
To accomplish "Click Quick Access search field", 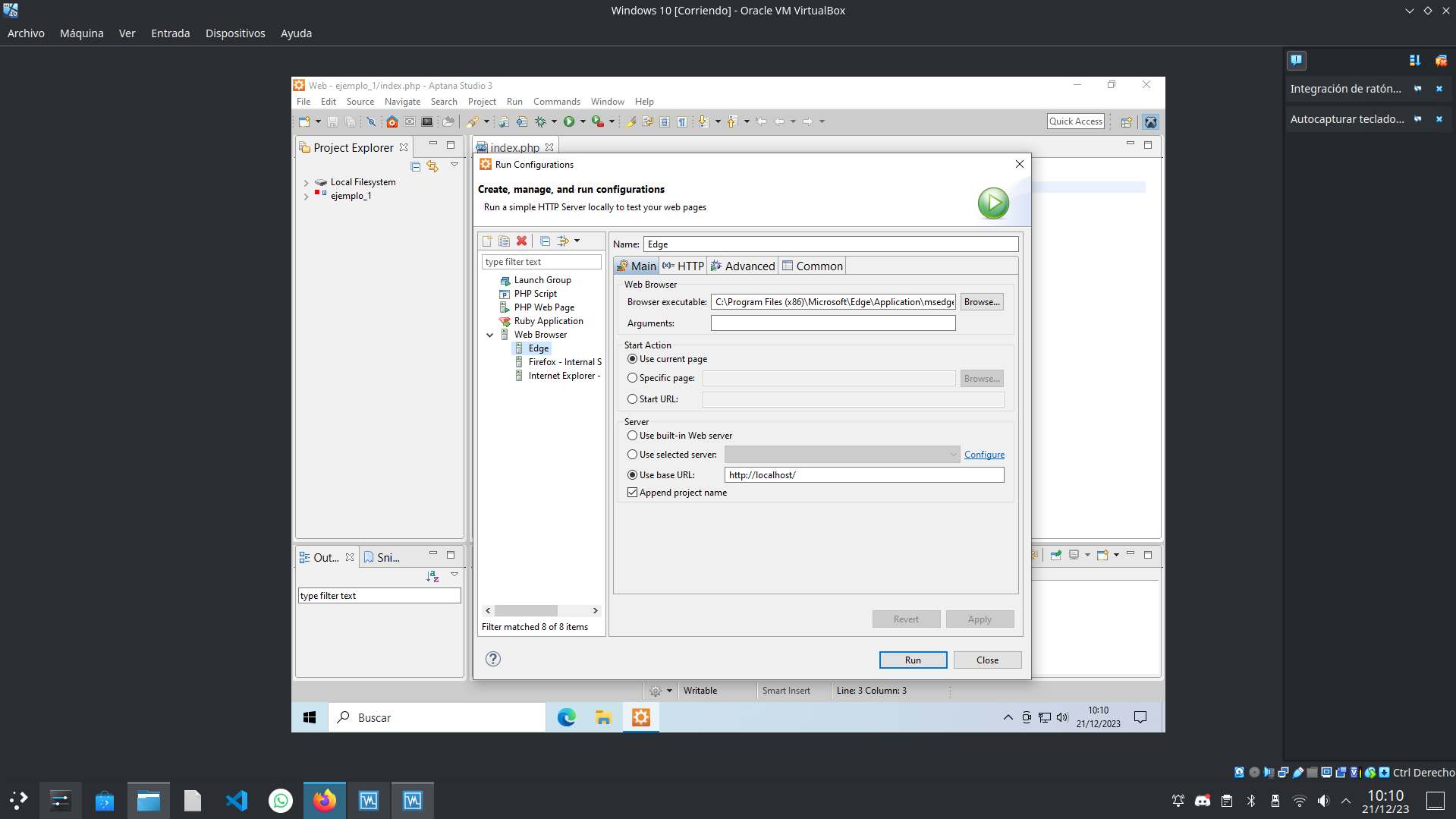I will (1075, 121).
